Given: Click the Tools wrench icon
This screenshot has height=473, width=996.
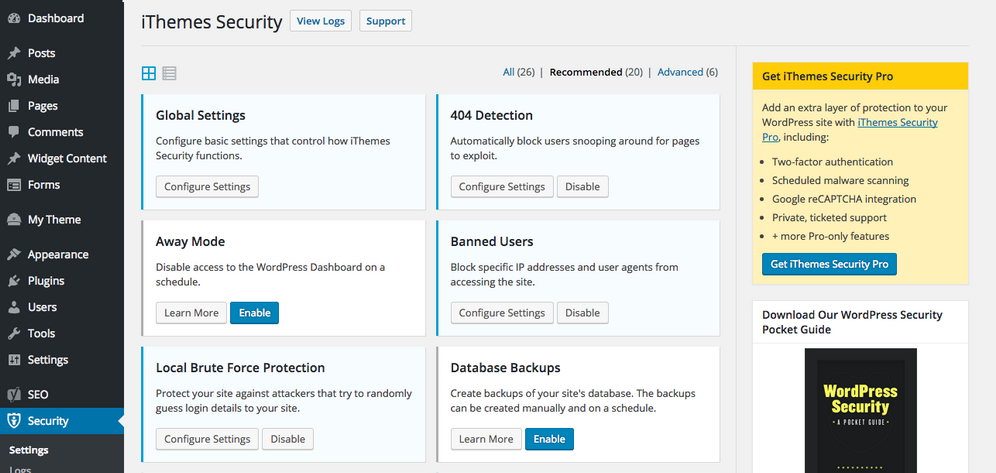Looking at the screenshot, I should (x=14, y=333).
